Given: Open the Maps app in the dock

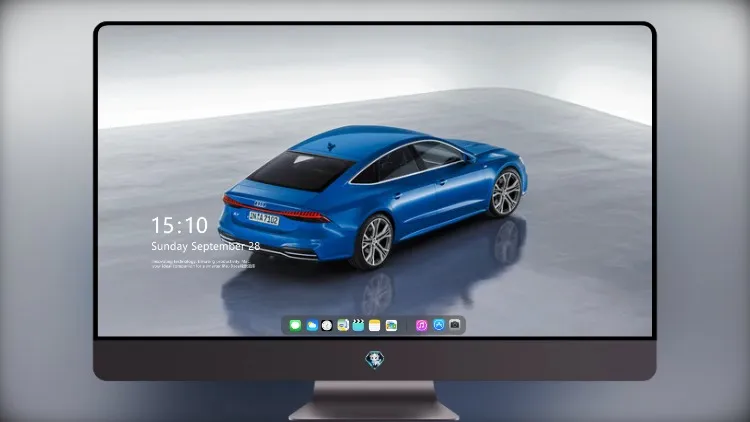Looking at the screenshot, I should point(343,325).
